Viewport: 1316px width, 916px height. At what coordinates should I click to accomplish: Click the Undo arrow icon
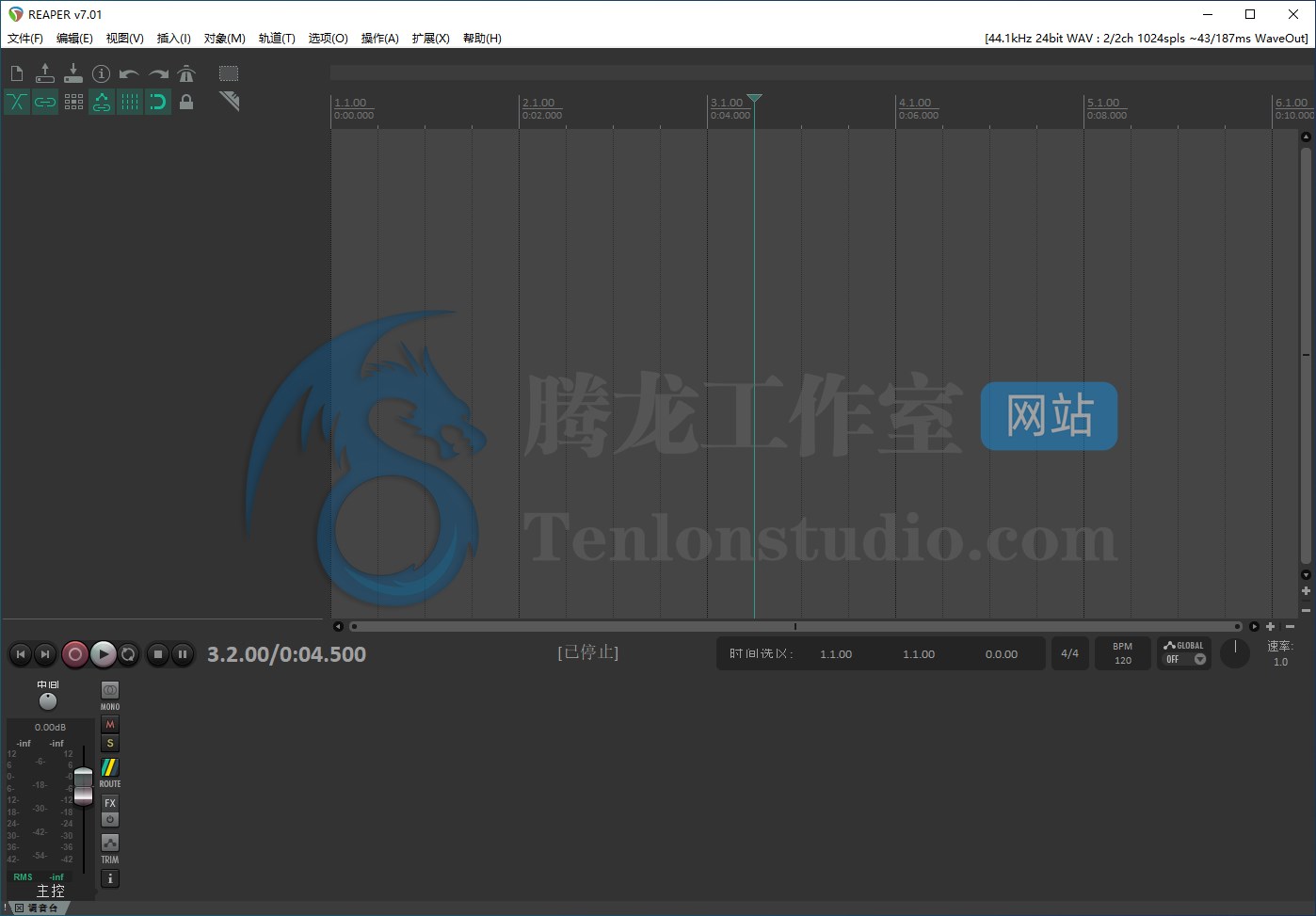(x=130, y=73)
